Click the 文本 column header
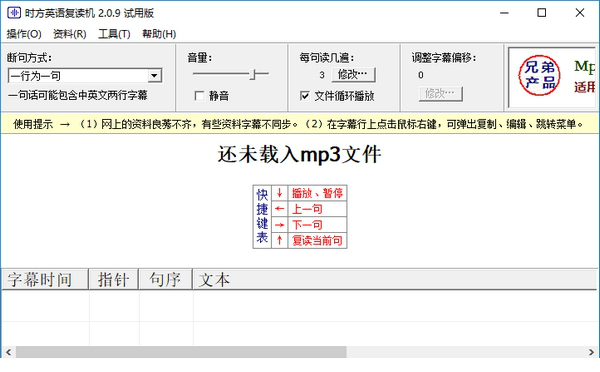 pos(395,279)
